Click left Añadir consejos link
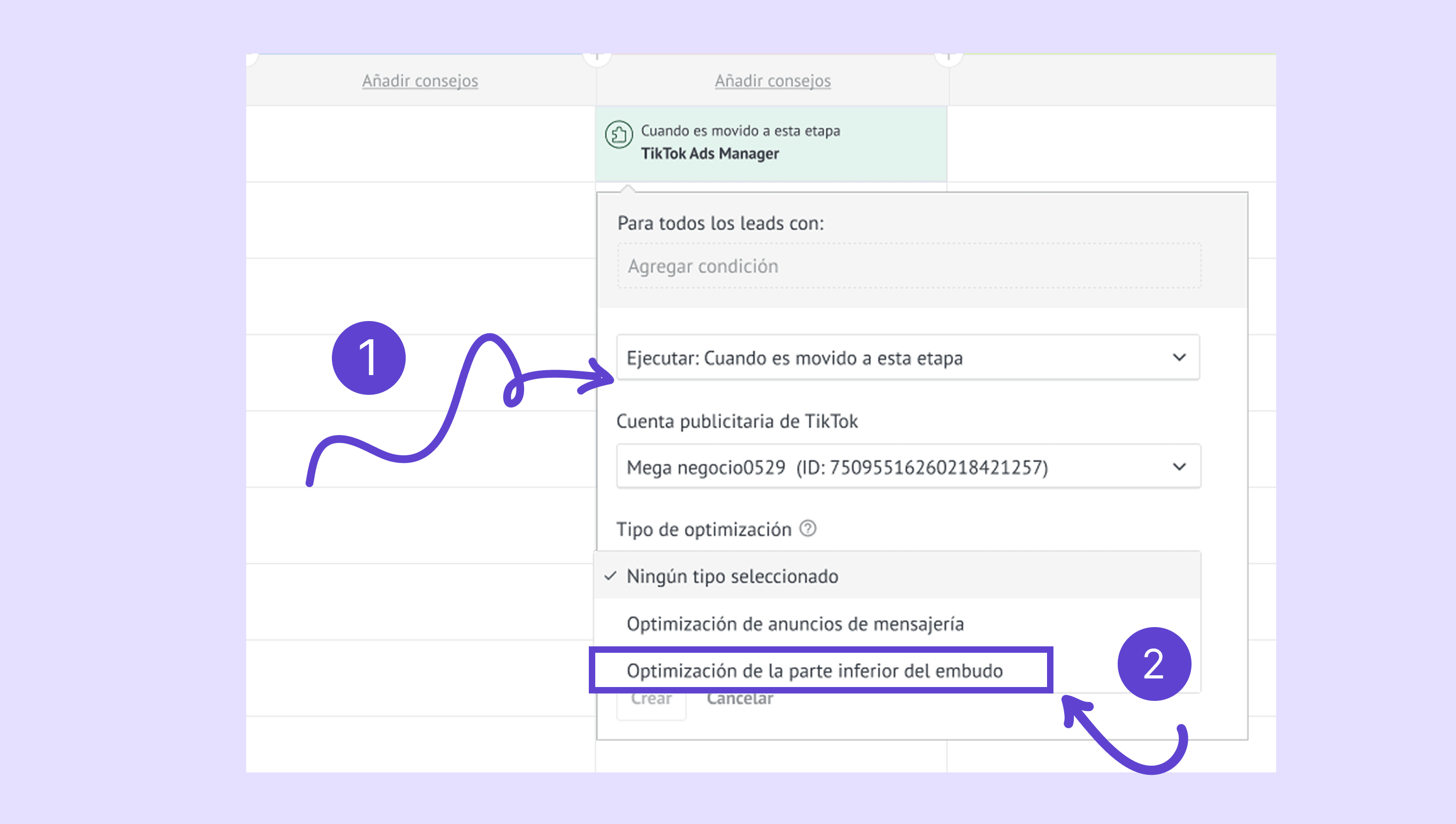The width and height of the screenshot is (1456, 824). [x=420, y=81]
